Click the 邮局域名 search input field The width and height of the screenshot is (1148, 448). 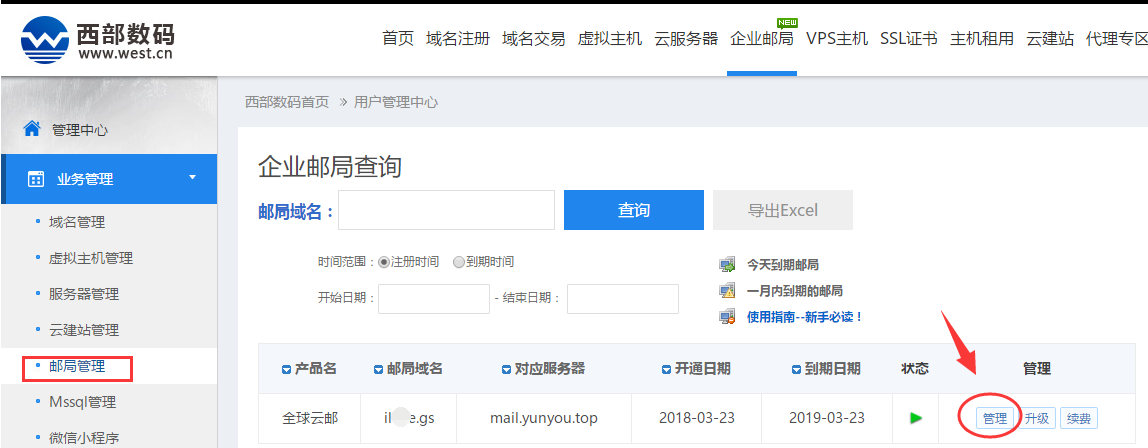coord(446,210)
